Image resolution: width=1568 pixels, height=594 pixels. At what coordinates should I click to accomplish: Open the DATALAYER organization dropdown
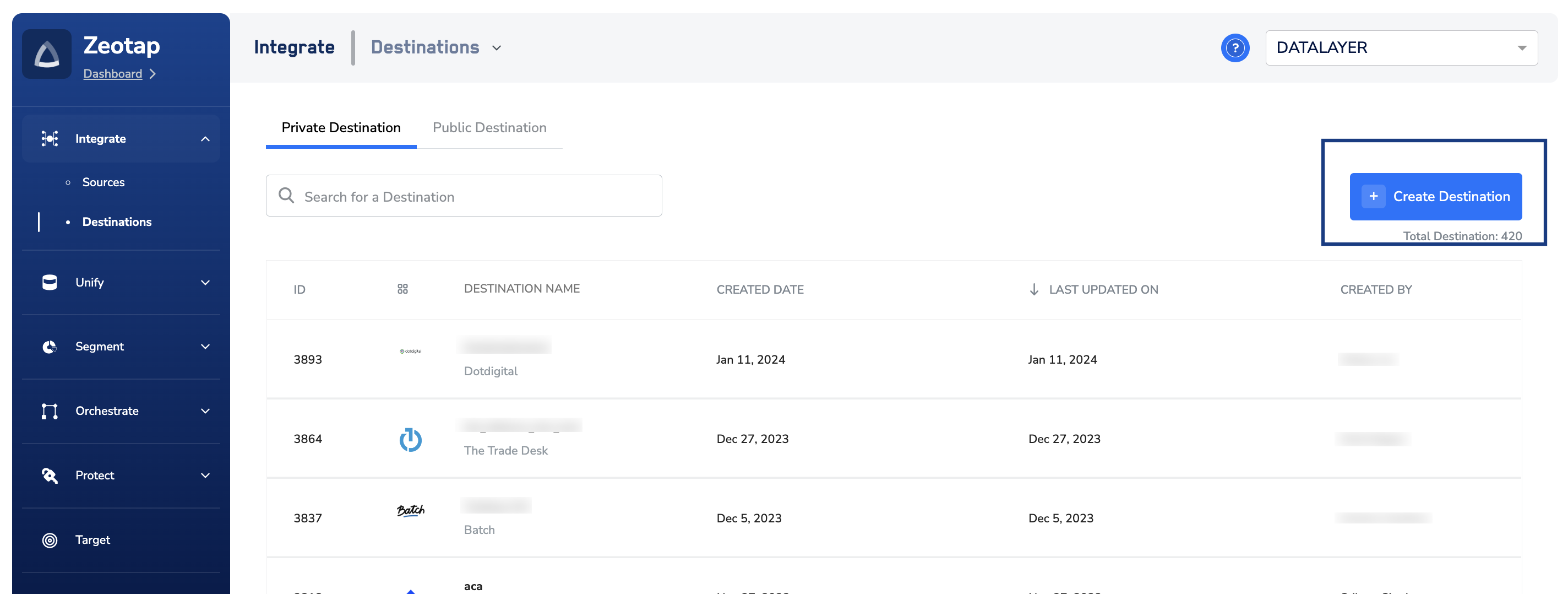(1401, 47)
